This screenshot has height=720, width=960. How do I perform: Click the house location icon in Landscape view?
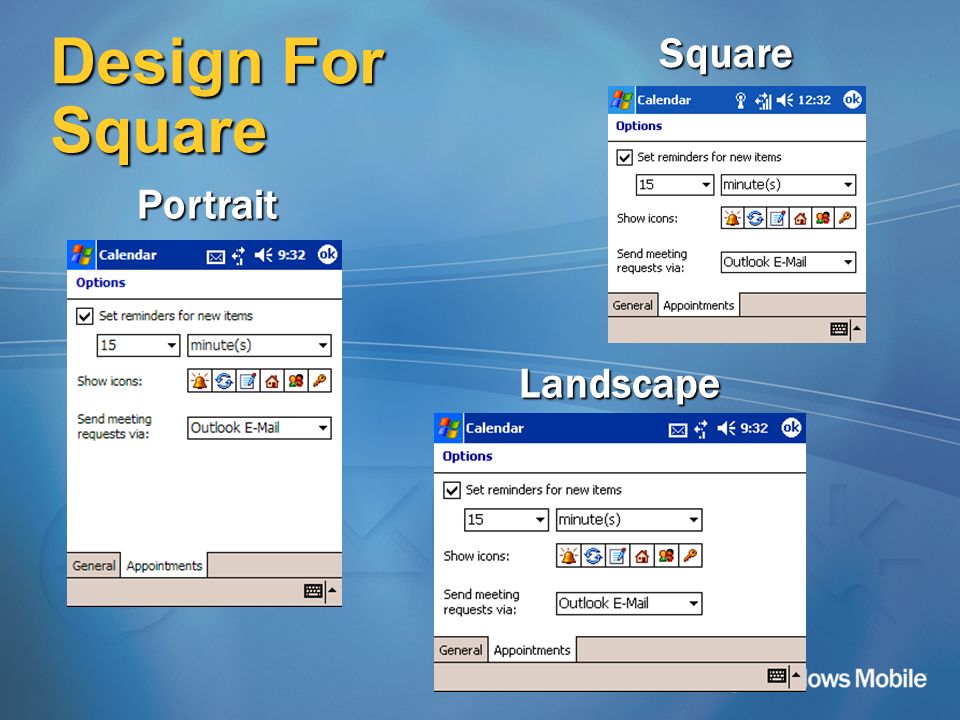click(642, 556)
